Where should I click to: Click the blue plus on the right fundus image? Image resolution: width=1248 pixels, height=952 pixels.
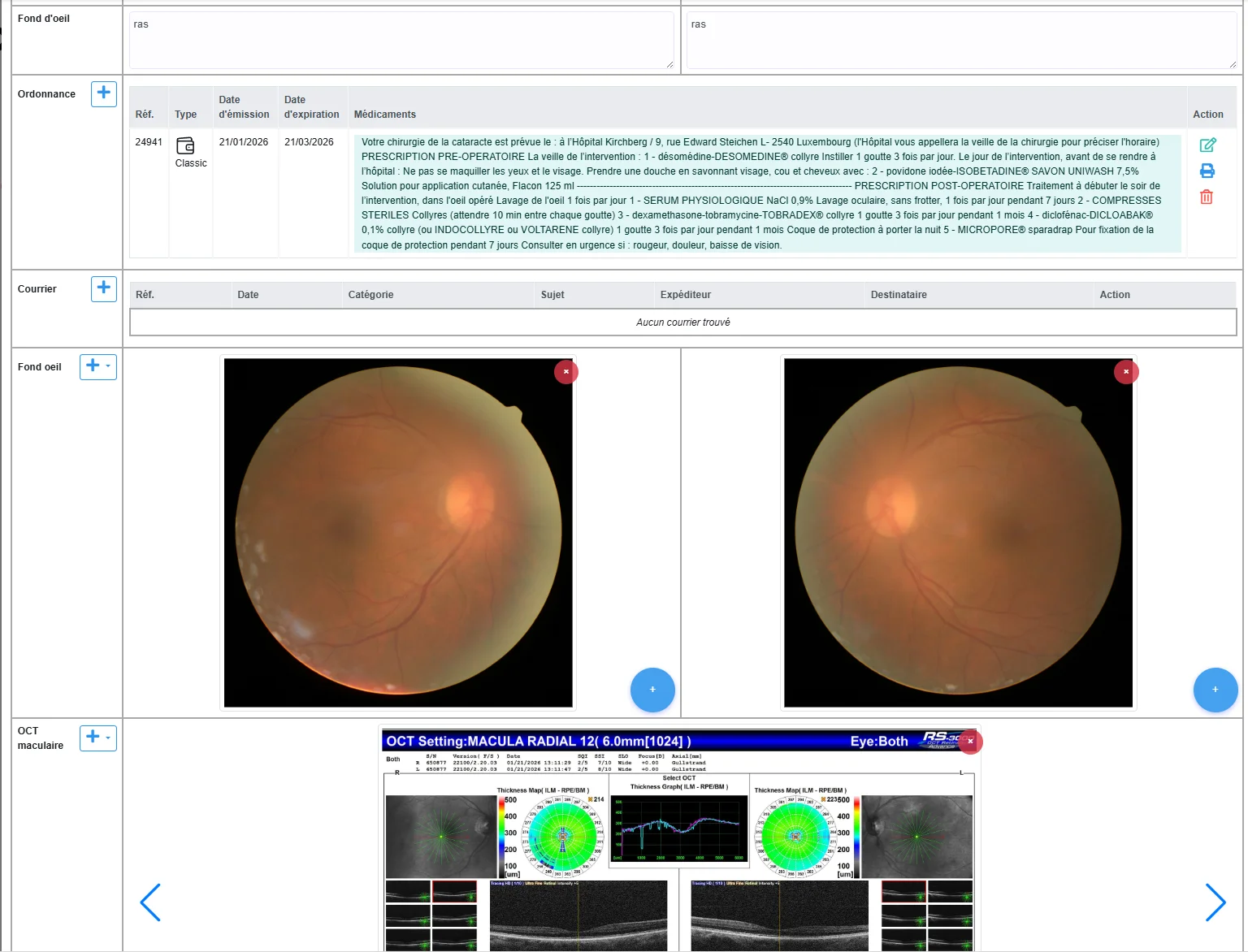pos(1215,690)
